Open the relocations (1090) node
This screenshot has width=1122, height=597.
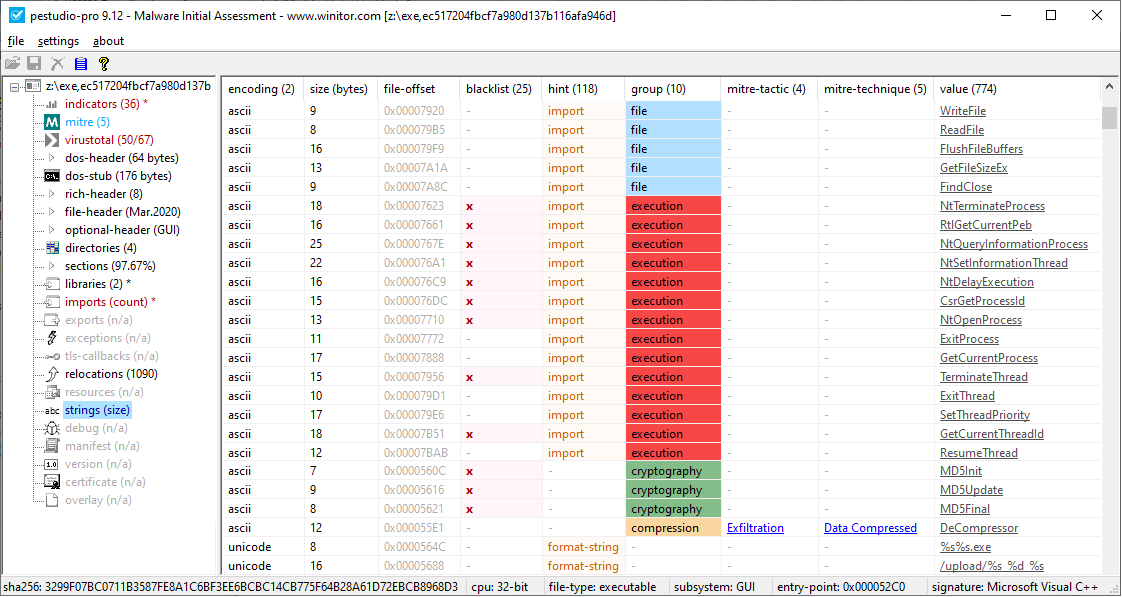(111, 374)
